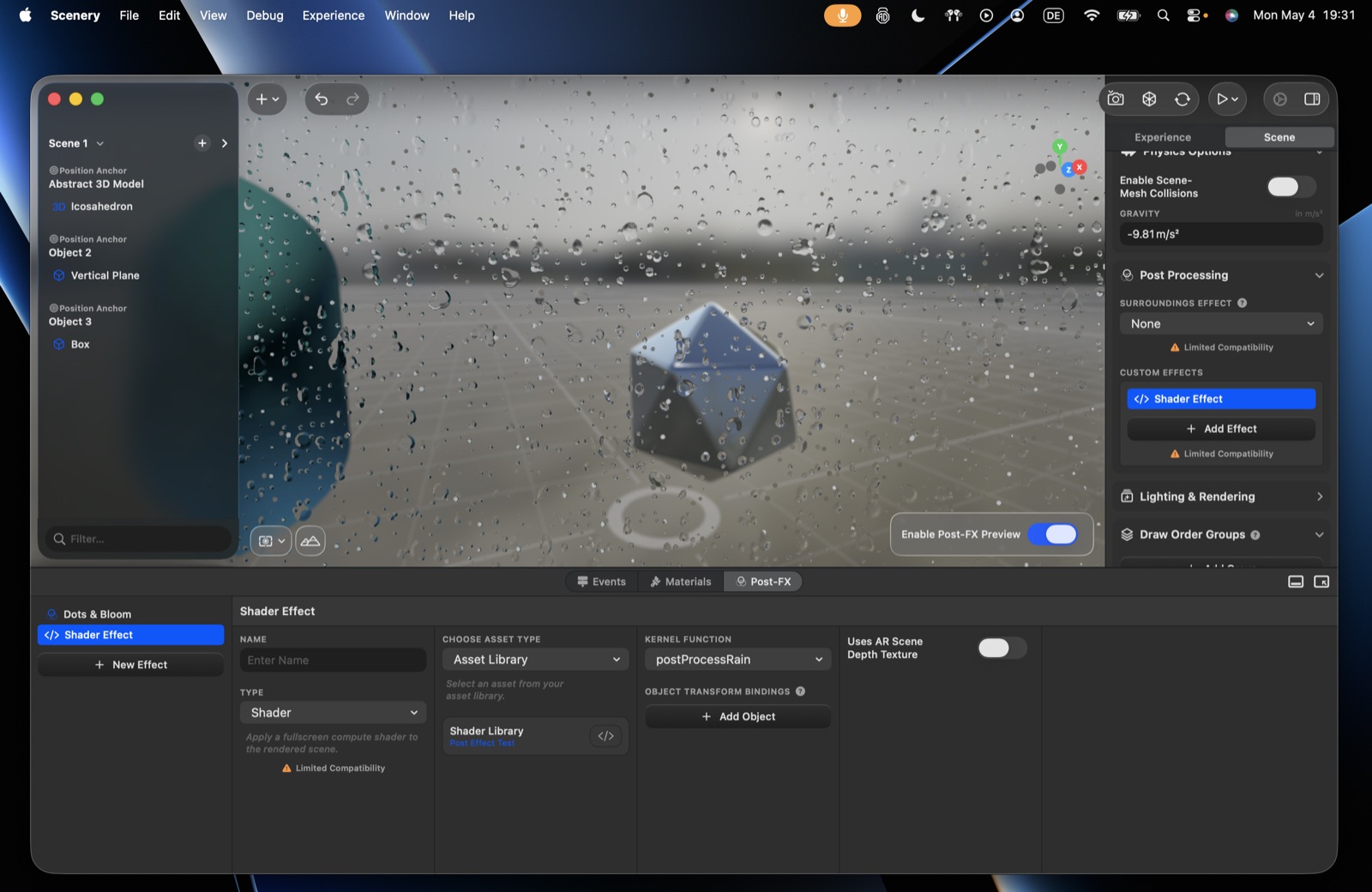Screen dimensions: 1372x892
Task: Select the Box object in hierarchy
Action: (x=80, y=344)
